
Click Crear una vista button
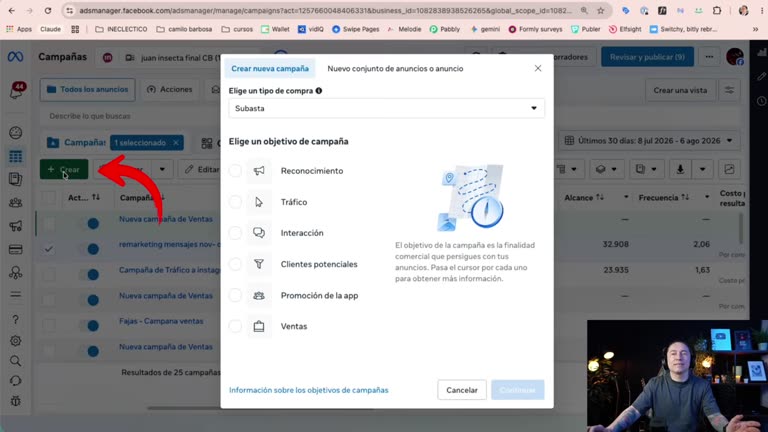click(680, 90)
